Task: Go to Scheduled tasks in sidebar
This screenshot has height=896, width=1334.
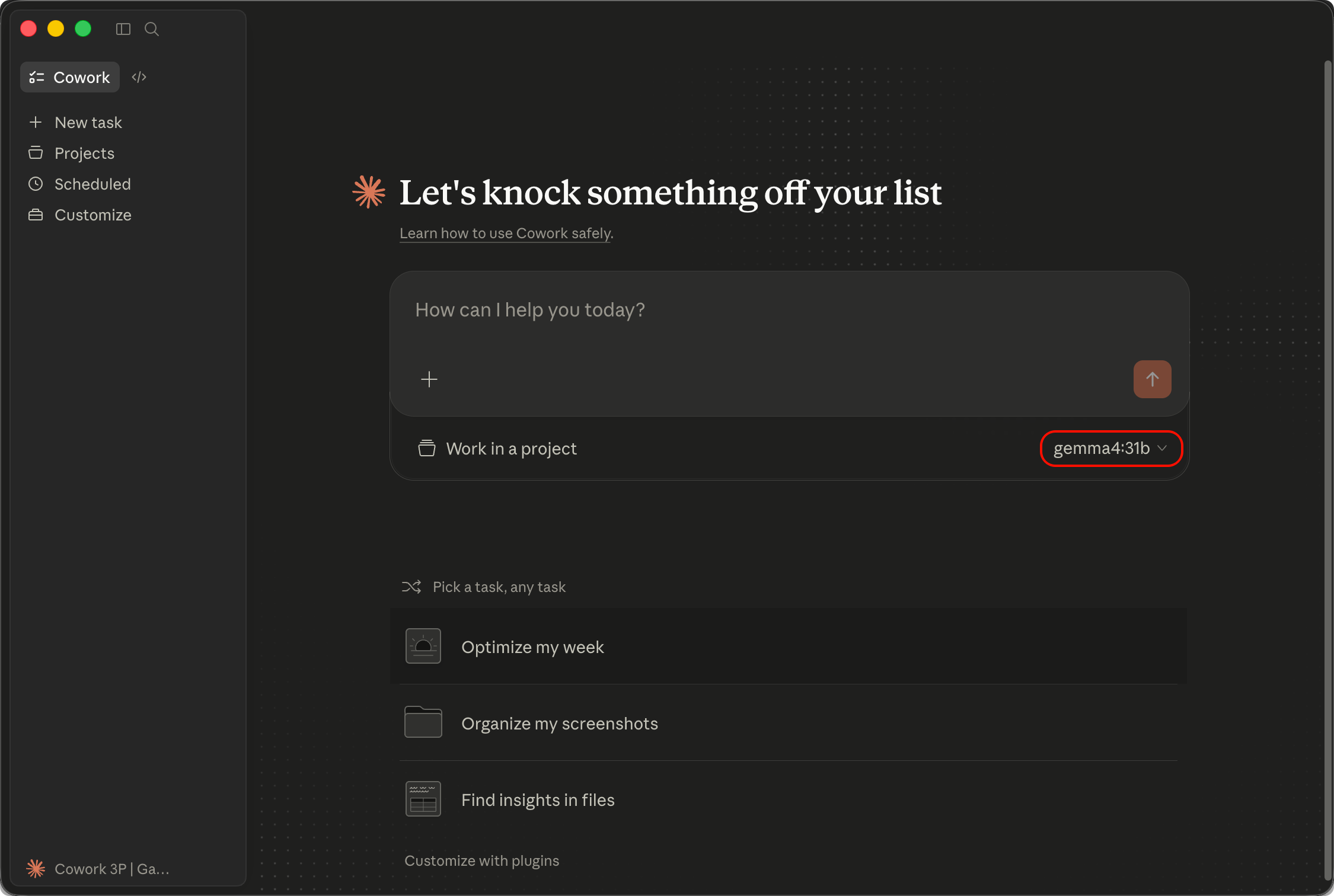Action: tap(92, 184)
